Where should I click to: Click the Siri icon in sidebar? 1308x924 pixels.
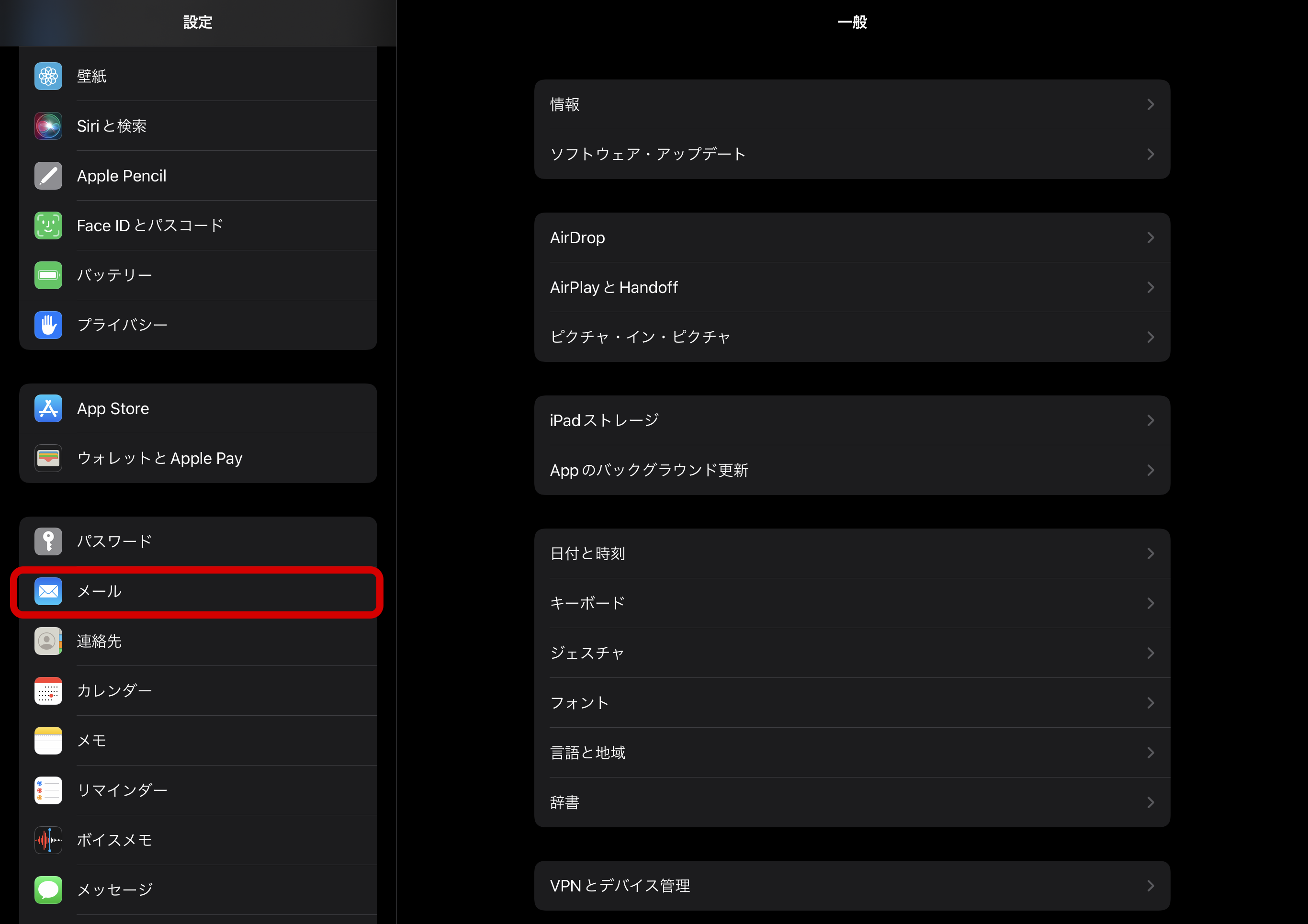coord(48,126)
